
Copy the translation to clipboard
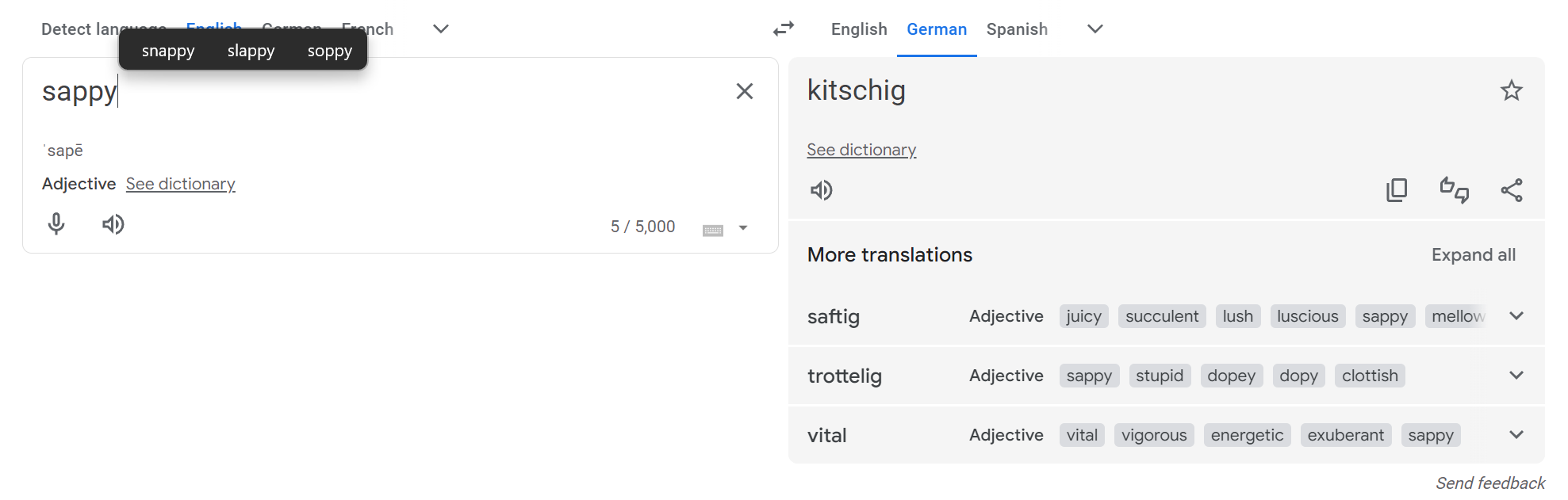(x=1397, y=190)
